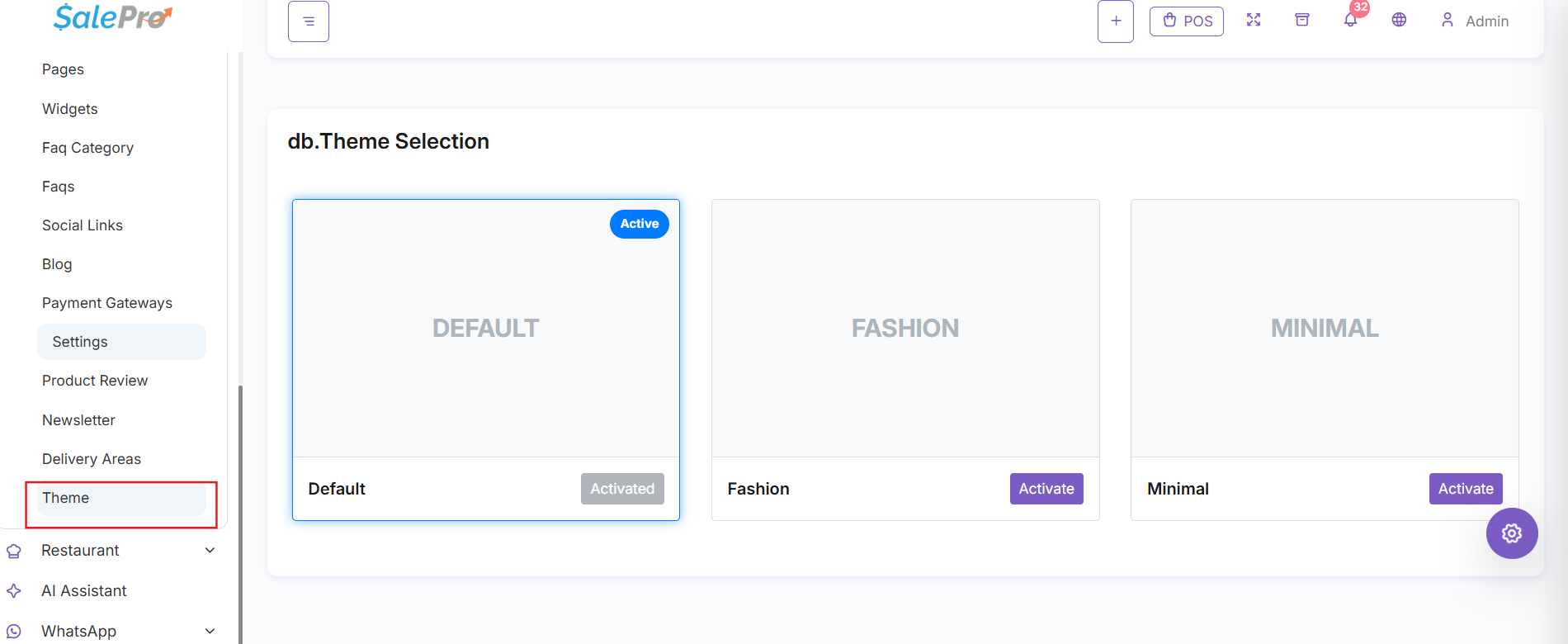Click the plus quick-add button
Viewport: 1568px width, 644px height.
[1116, 21]
